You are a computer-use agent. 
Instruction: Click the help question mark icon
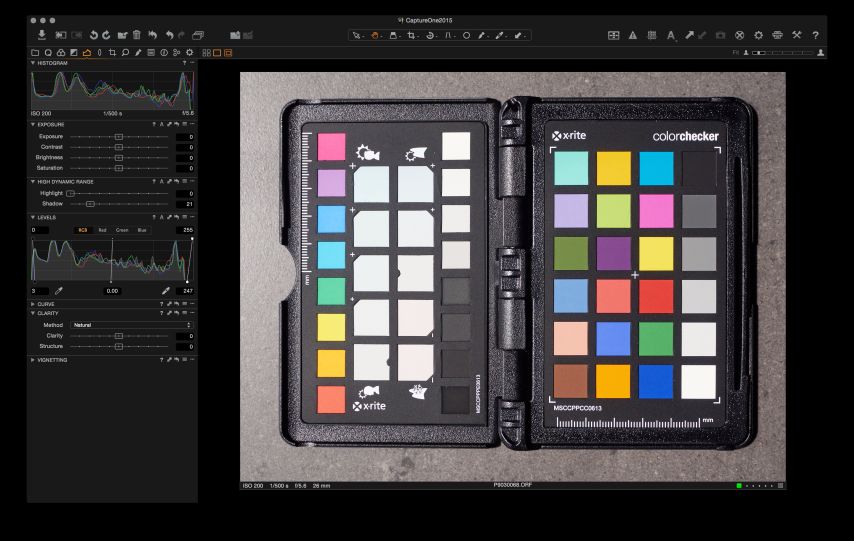tap(815, 35)
